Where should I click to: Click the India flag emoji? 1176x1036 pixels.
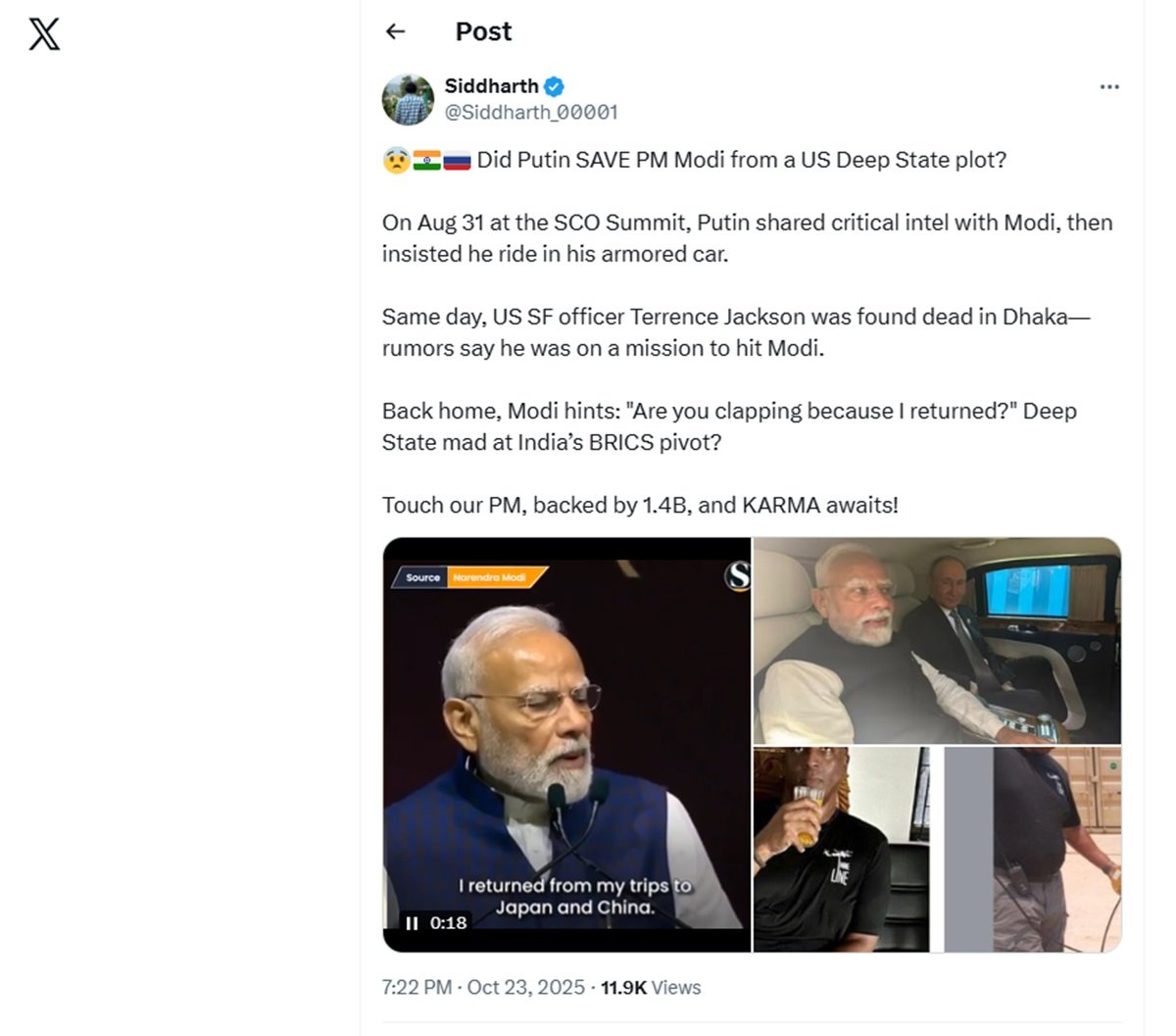point(426,161)
